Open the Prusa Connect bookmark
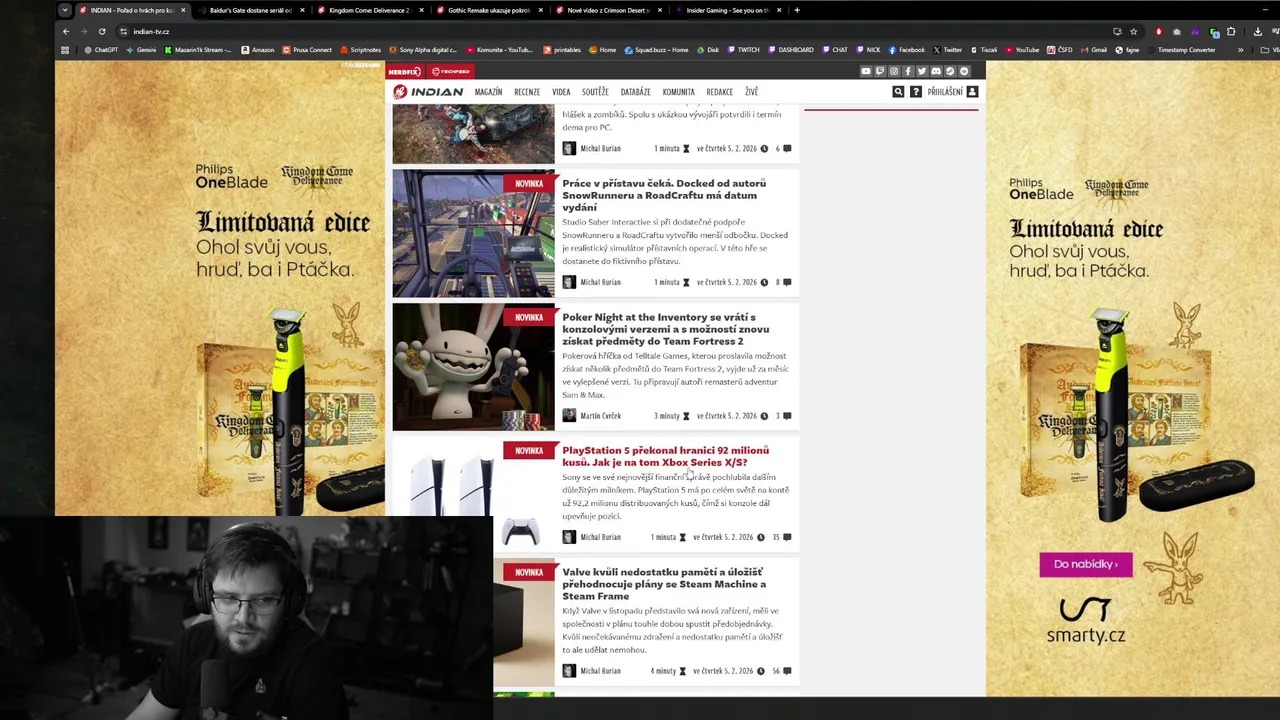 [x=308, y=50]
